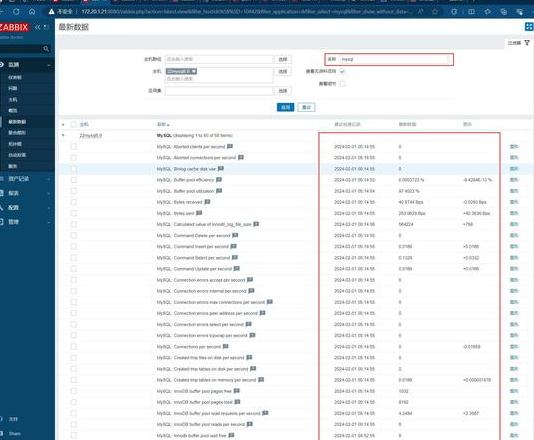Click the not-secure warning icon in address bar
This screenshot has height=440, width=534.
(x=51, y=12)
